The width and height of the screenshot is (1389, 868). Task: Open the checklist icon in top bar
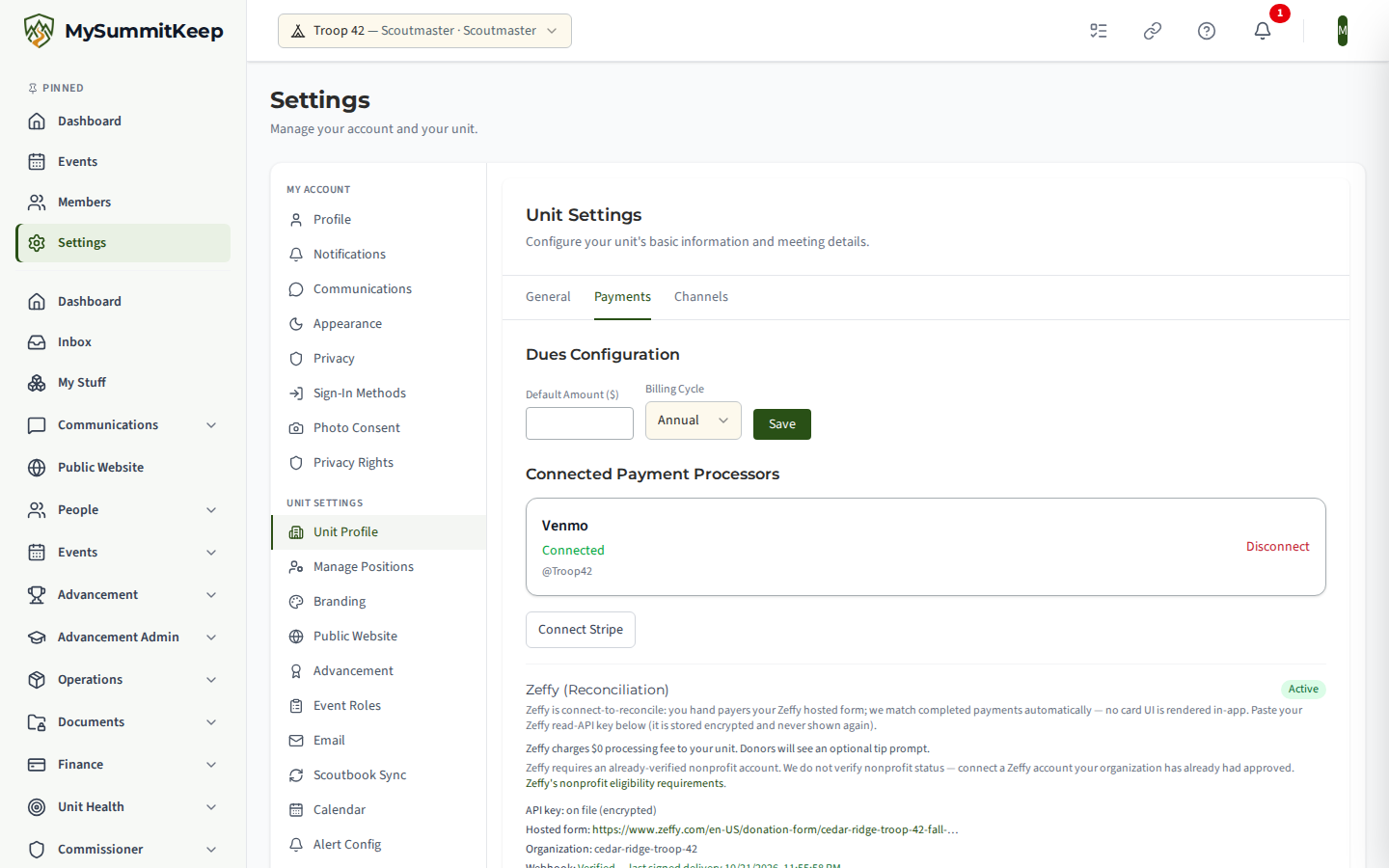point(1099,31)
